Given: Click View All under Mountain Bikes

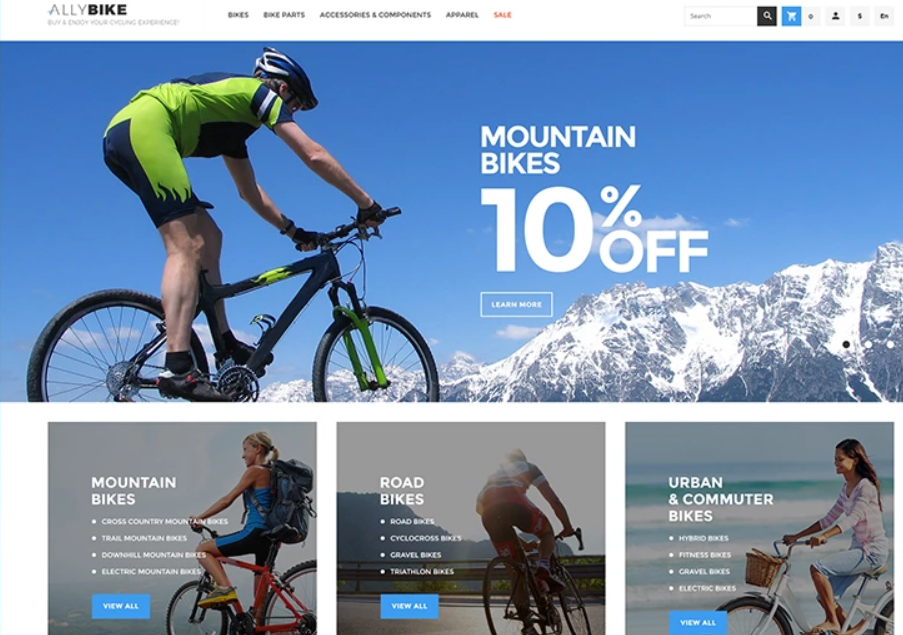Looking at the screenshot, I should click(x=121, y=606).
